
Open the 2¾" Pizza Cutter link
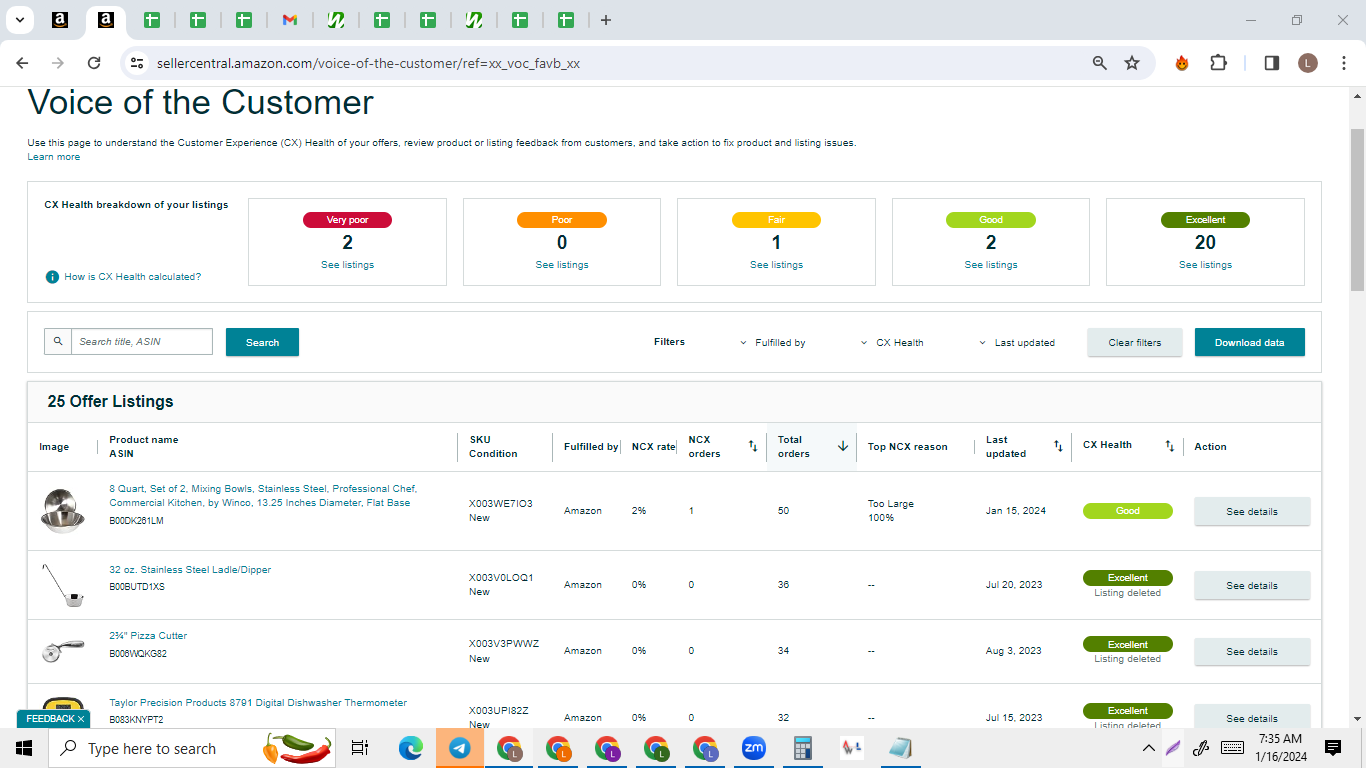pyautogui.click(x=148, y=636)
